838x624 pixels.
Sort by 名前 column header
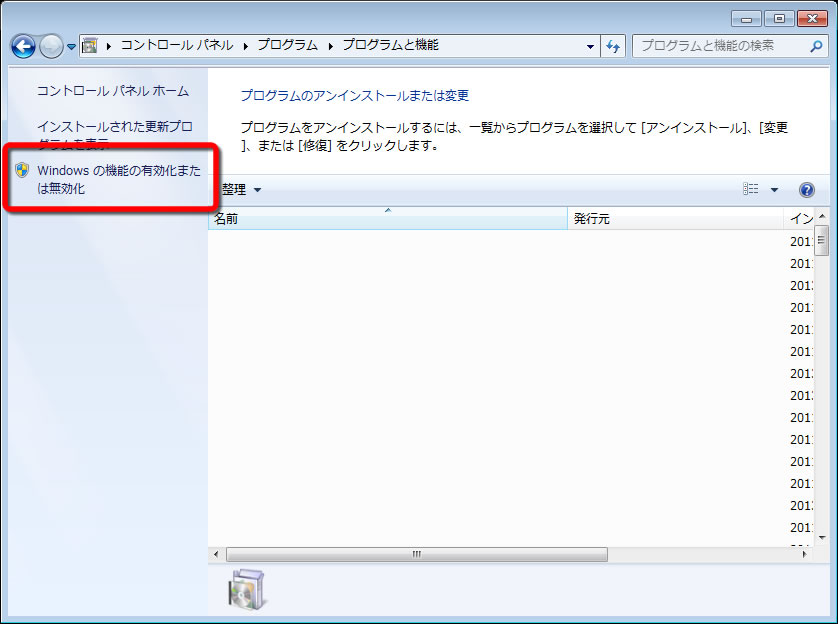pyautogui.click(x=387, y=219)
